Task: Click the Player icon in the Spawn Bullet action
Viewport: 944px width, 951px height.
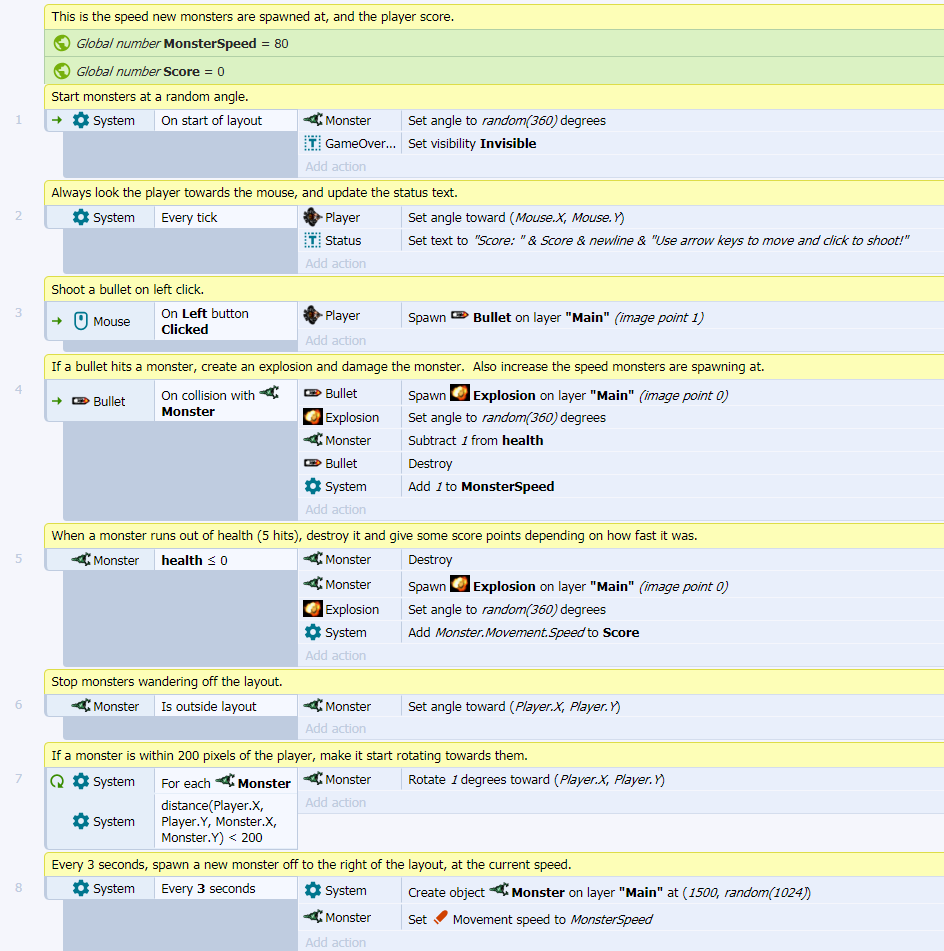Action: [x=312, y=315]
